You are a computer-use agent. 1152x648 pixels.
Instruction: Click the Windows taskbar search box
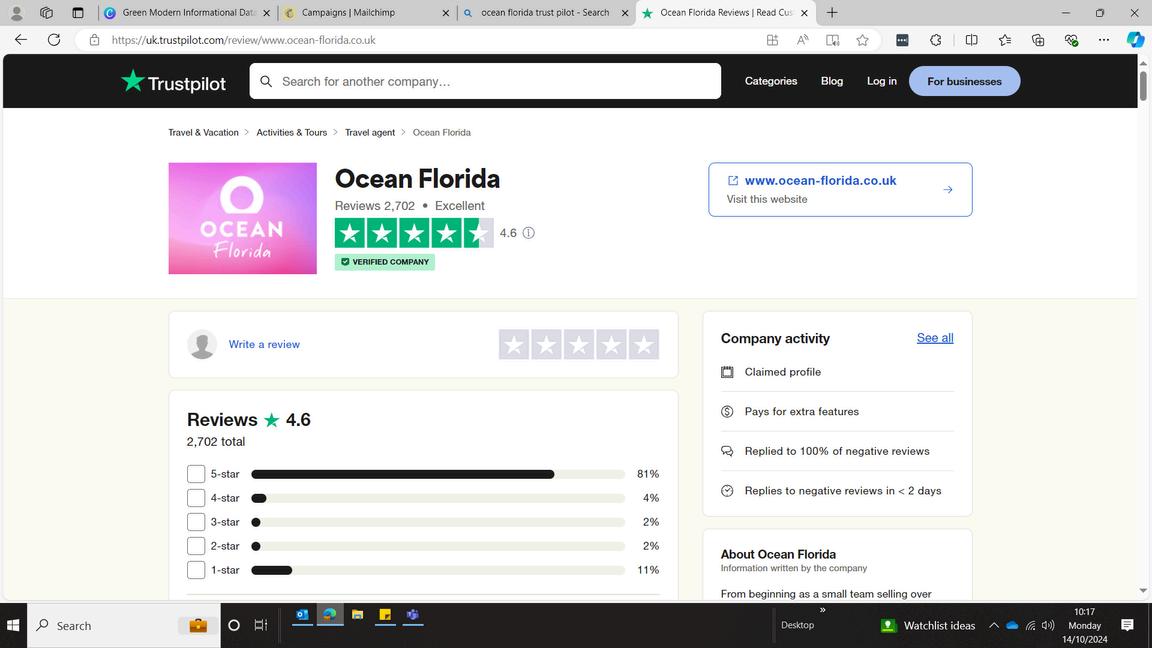123,625
